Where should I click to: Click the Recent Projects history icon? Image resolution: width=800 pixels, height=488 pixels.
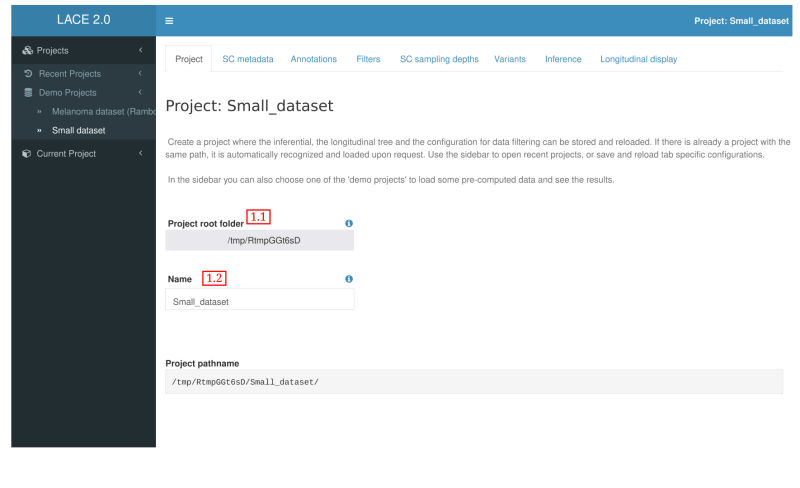pyautogui.click(x=28, y=74)
